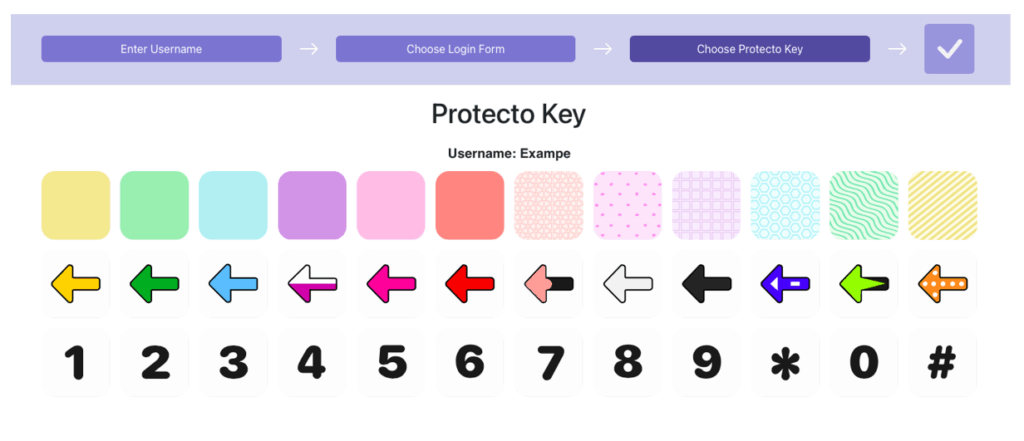Select the purple arrow with white dash
This screenshot has width=1024, height=441.
coord(785,284)
